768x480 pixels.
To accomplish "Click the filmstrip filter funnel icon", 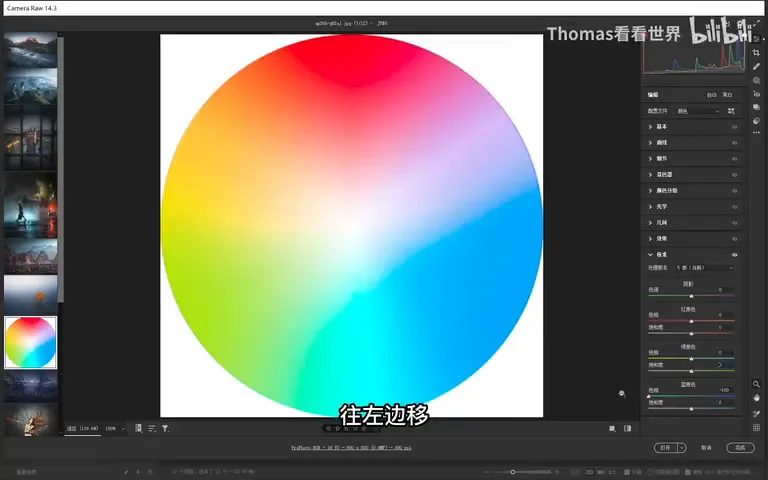I will tap(166, 429).
